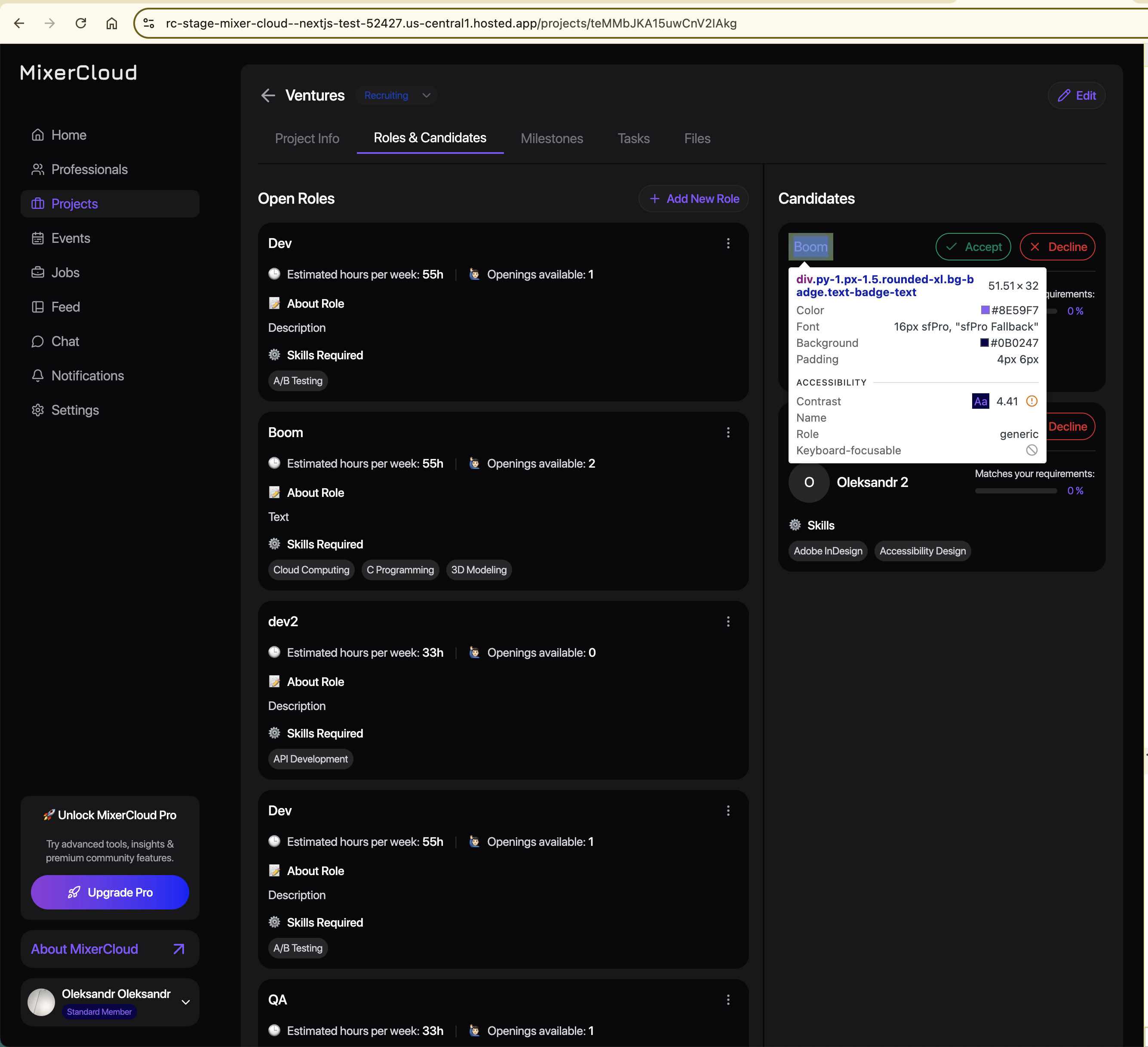The width and height of the screenshot is (1148, 1047).
Task: Open the Home sidebar item
Action: tap(68, 135)
